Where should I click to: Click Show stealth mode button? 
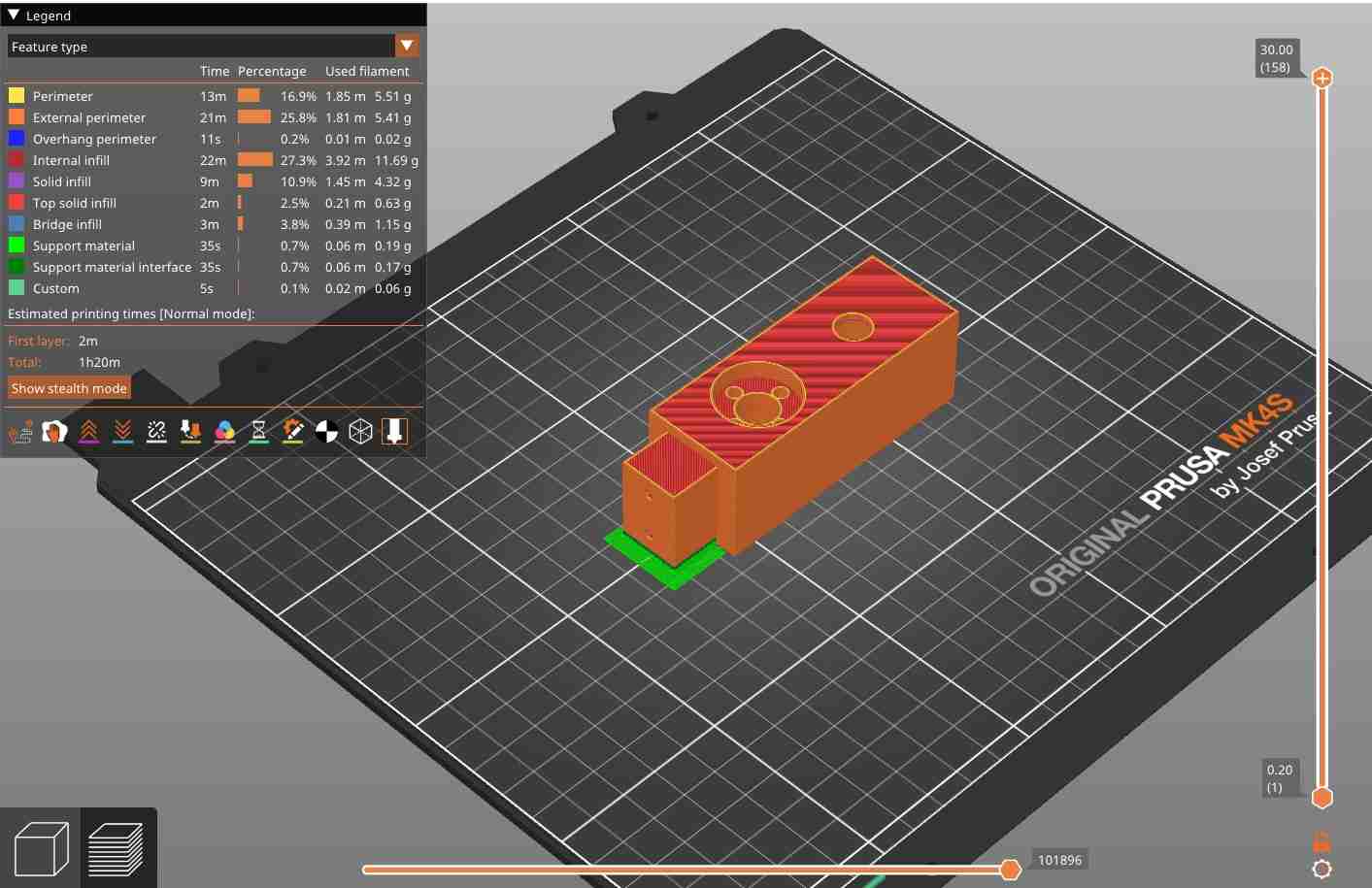click(69, 388)
